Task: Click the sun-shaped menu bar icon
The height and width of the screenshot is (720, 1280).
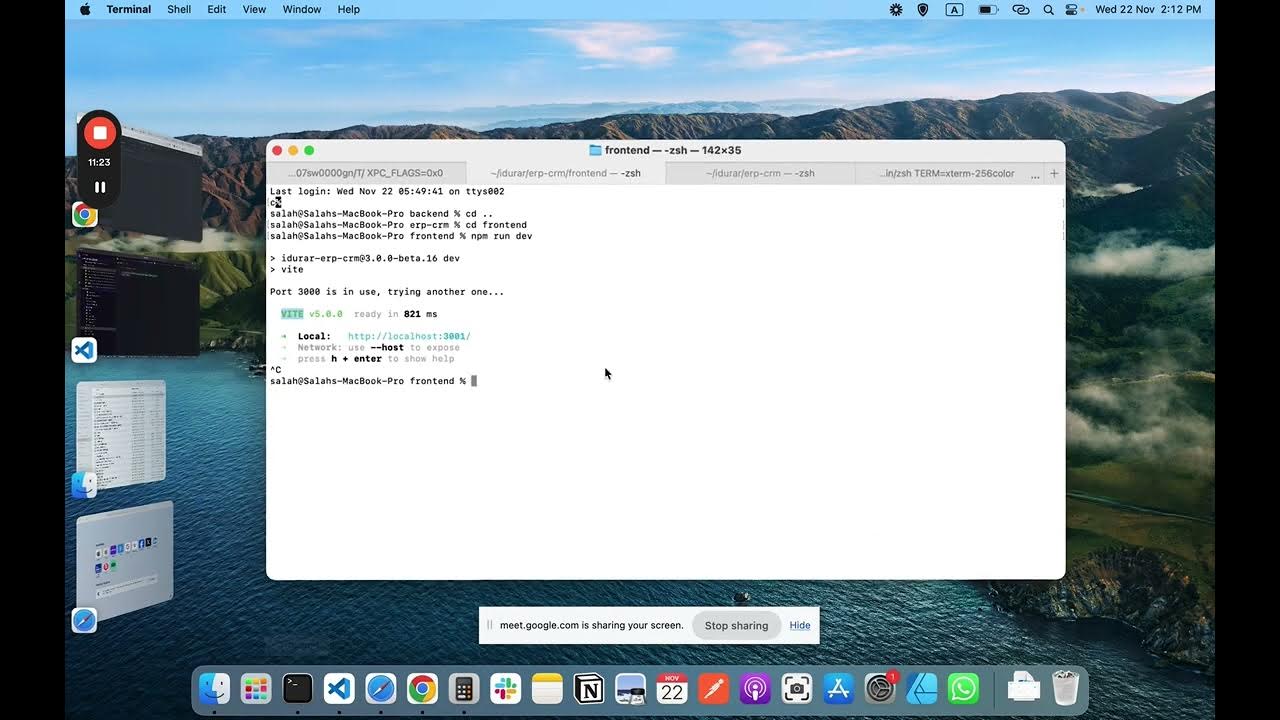Action: click(895, 9)
